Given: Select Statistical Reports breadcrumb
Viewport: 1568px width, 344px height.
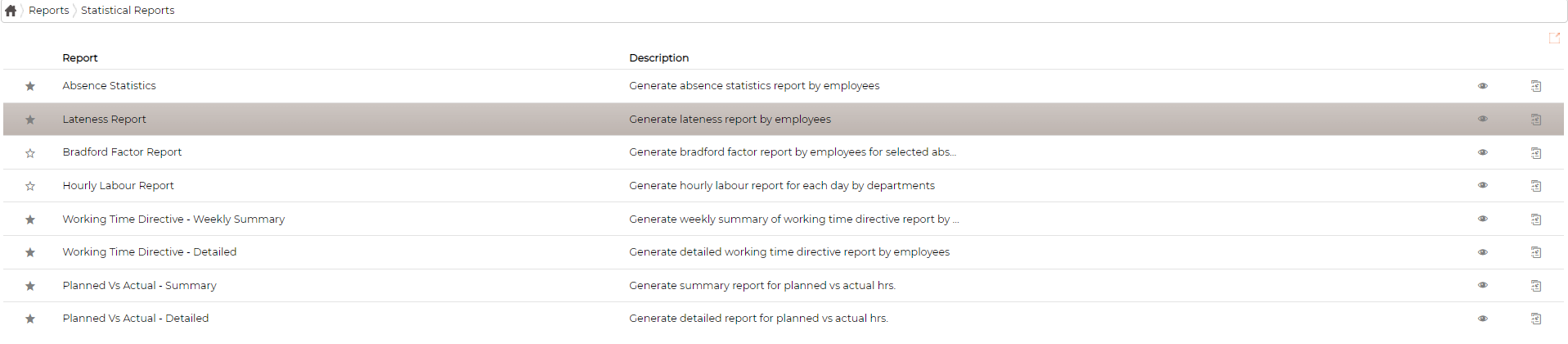Looking at the screenshot, I should click(128, 11).
